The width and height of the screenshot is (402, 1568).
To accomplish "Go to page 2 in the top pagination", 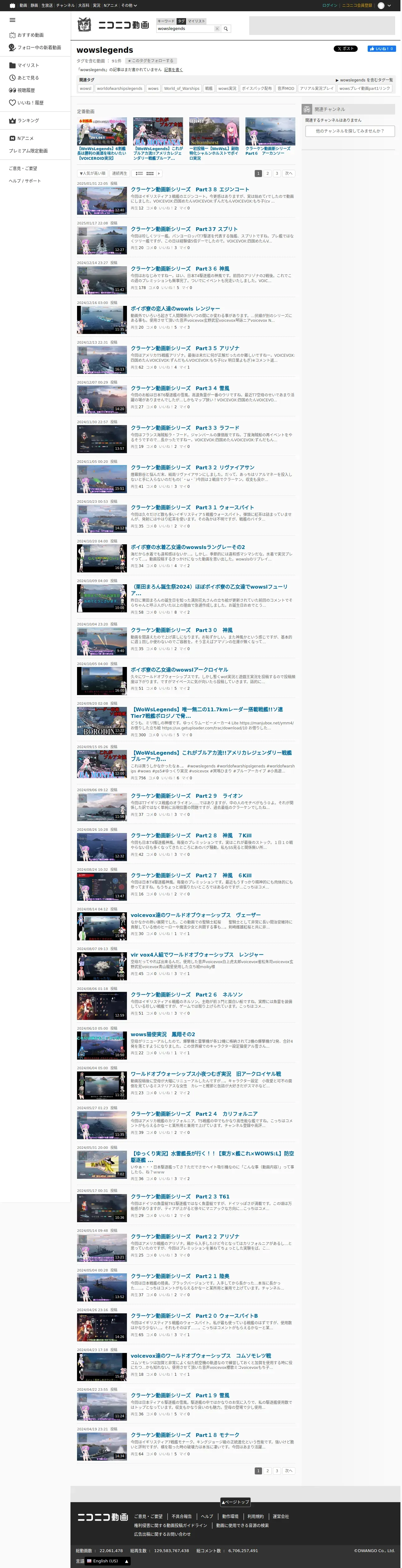I will (x=267, y=174).
